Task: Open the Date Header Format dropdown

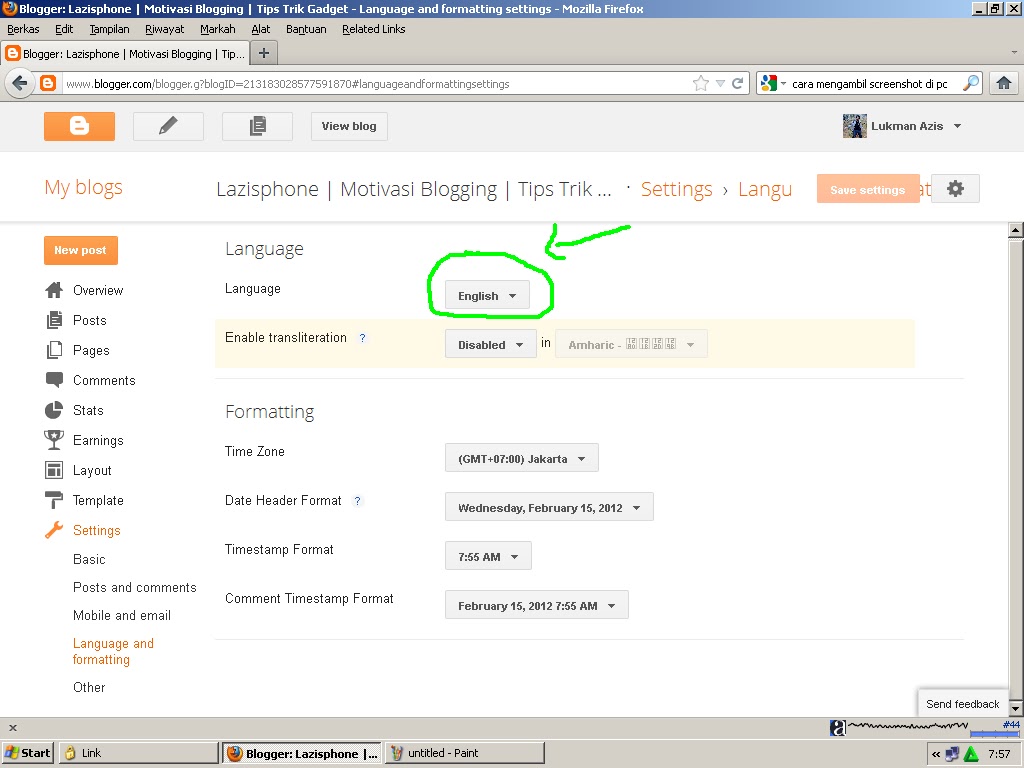Action: [549, 507]
